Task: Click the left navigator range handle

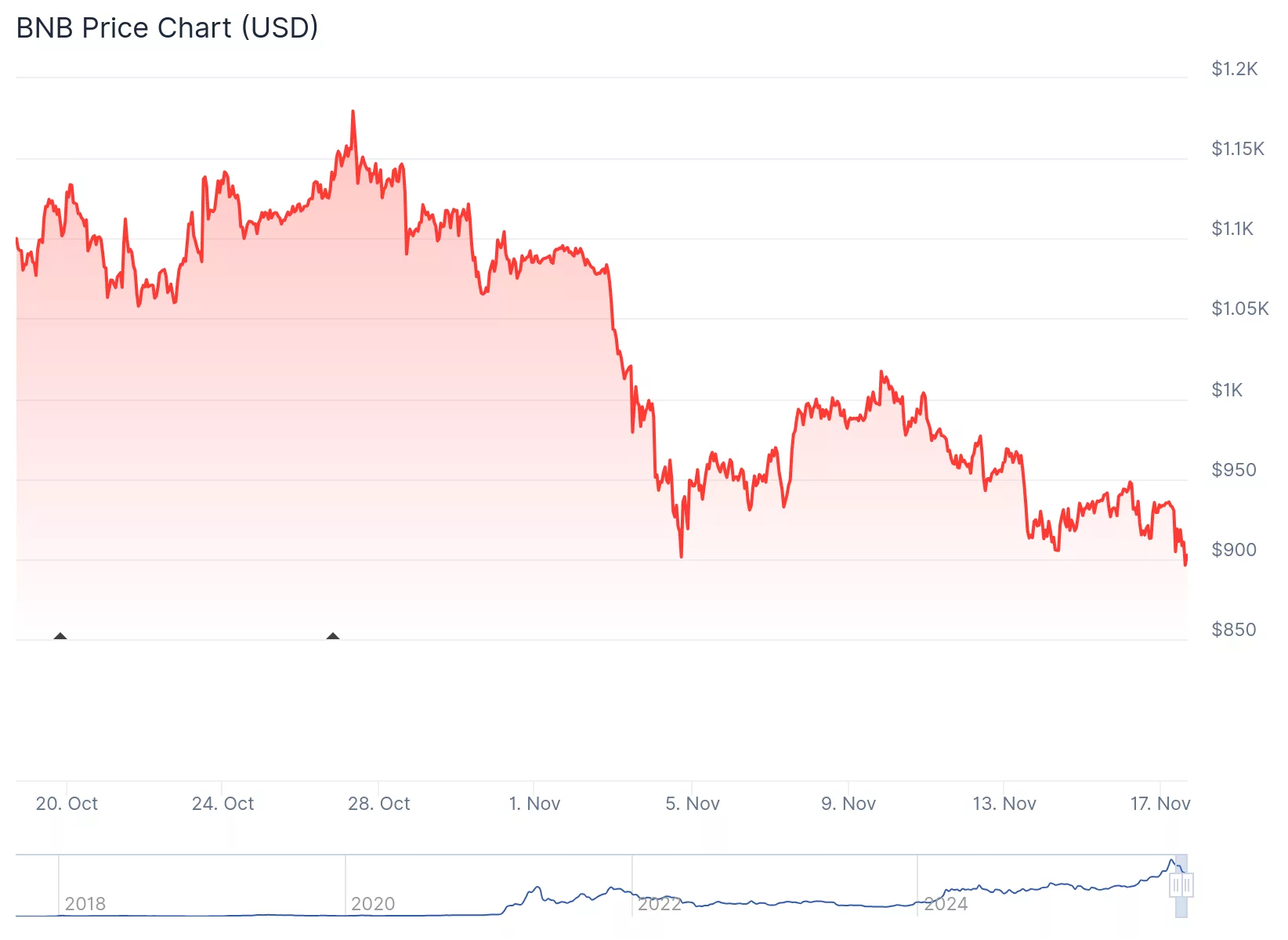Action: tap(1176, 886)
